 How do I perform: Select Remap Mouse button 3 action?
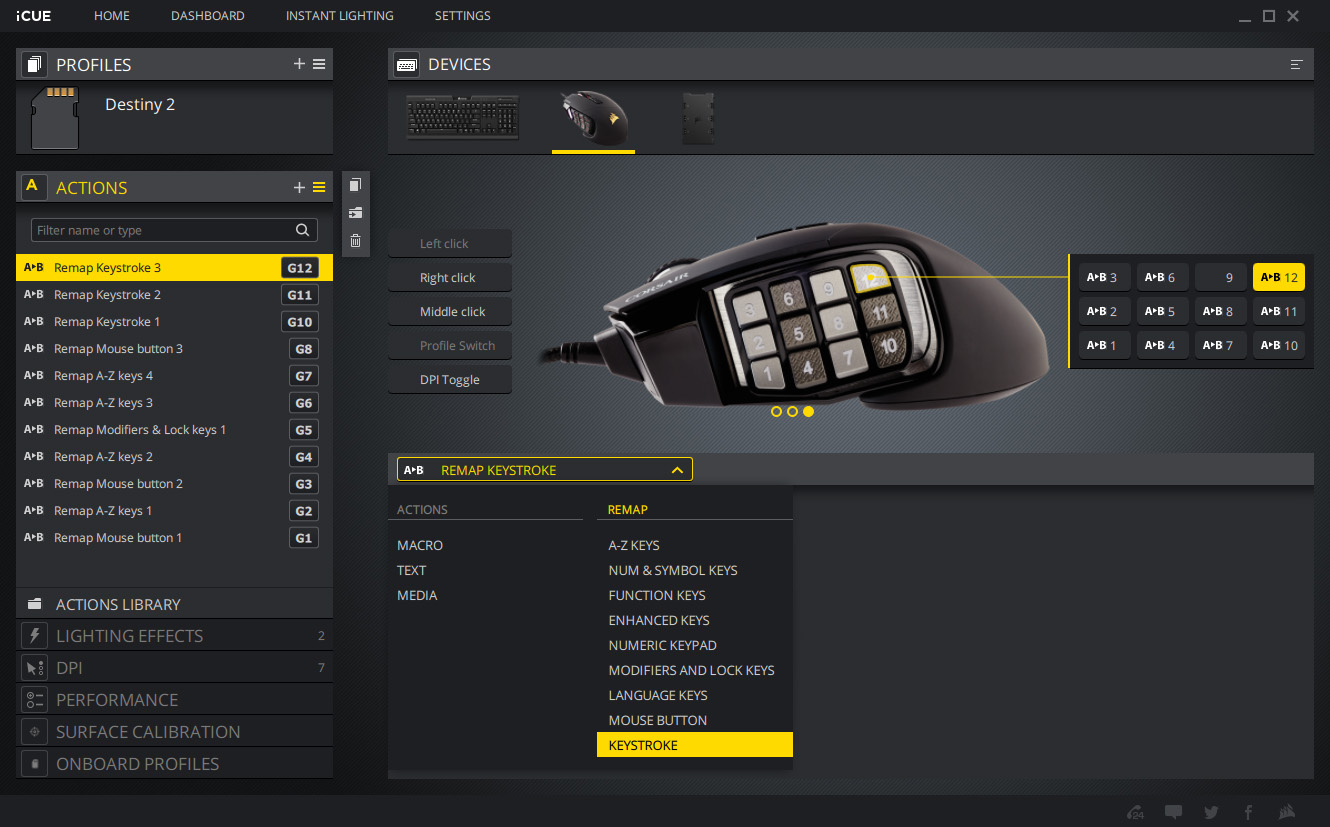tap(174, 349)
